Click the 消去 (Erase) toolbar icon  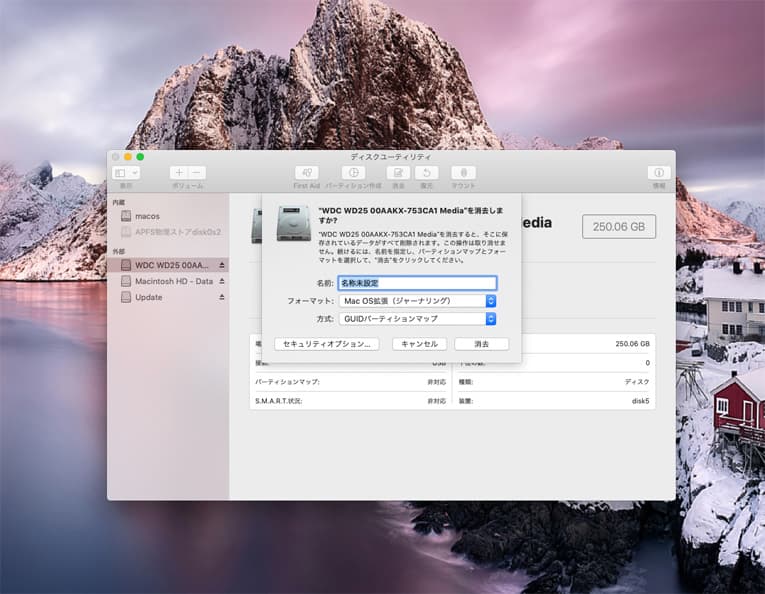(x=398, y=173)
